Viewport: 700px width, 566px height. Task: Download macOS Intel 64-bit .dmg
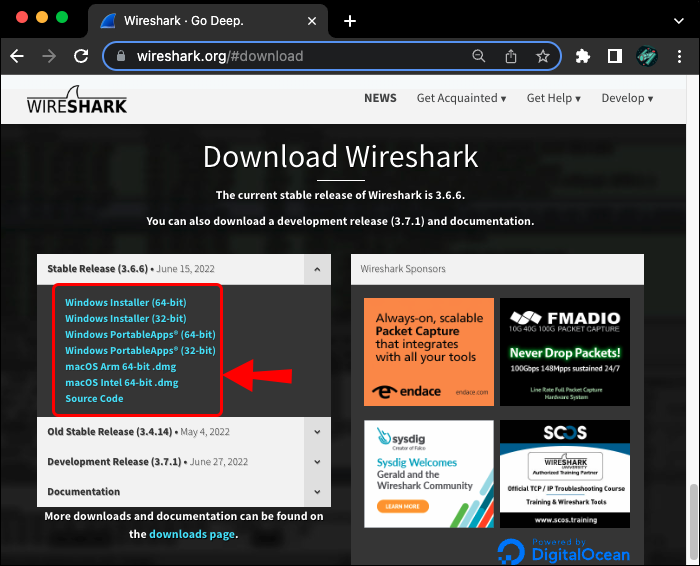point(122,383)
